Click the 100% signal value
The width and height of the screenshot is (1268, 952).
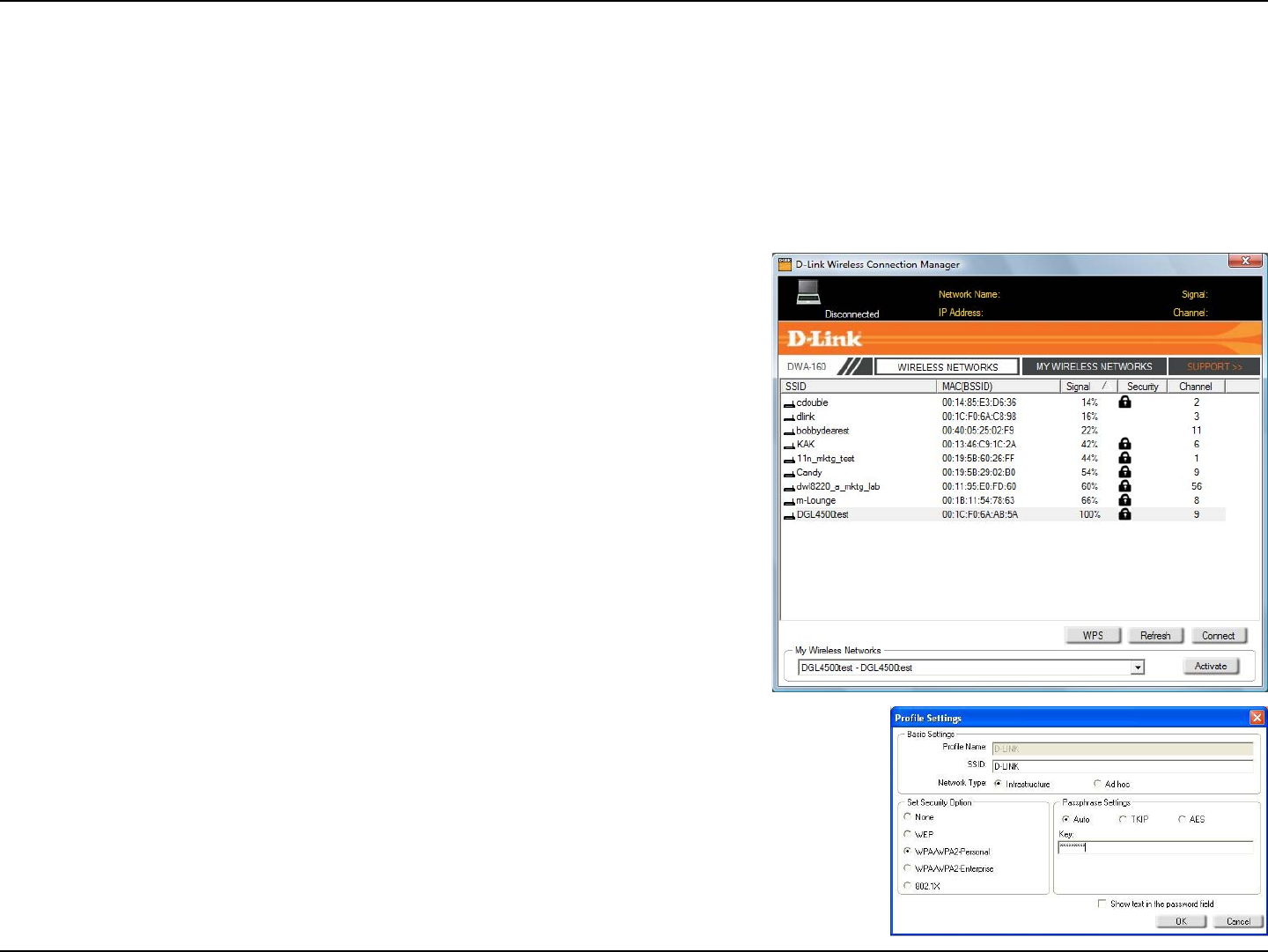(1090, 514)
